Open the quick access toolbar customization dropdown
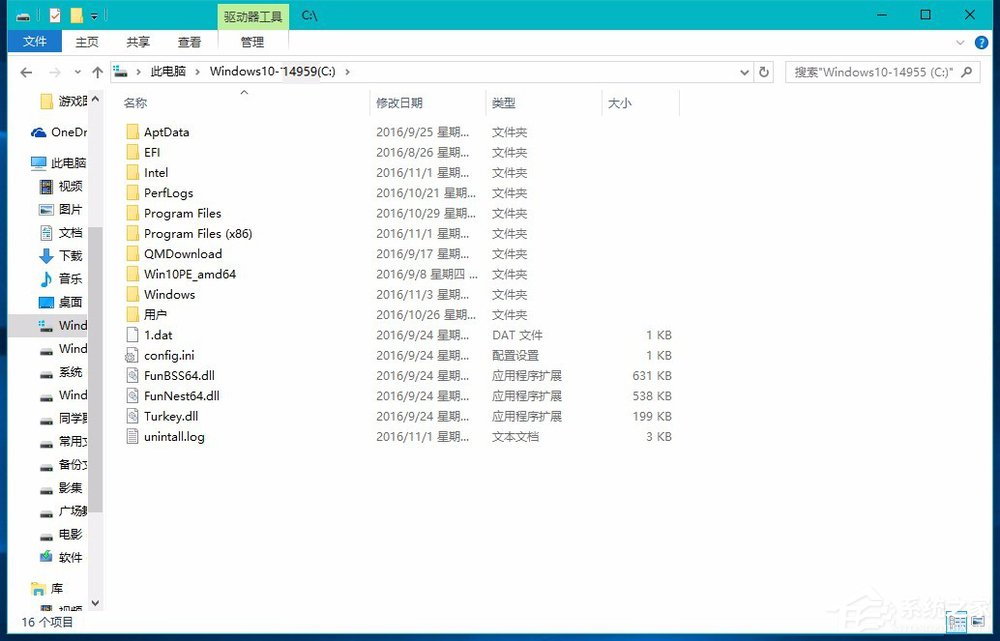This screenshot has width=1000, height=641. [93, 15]
